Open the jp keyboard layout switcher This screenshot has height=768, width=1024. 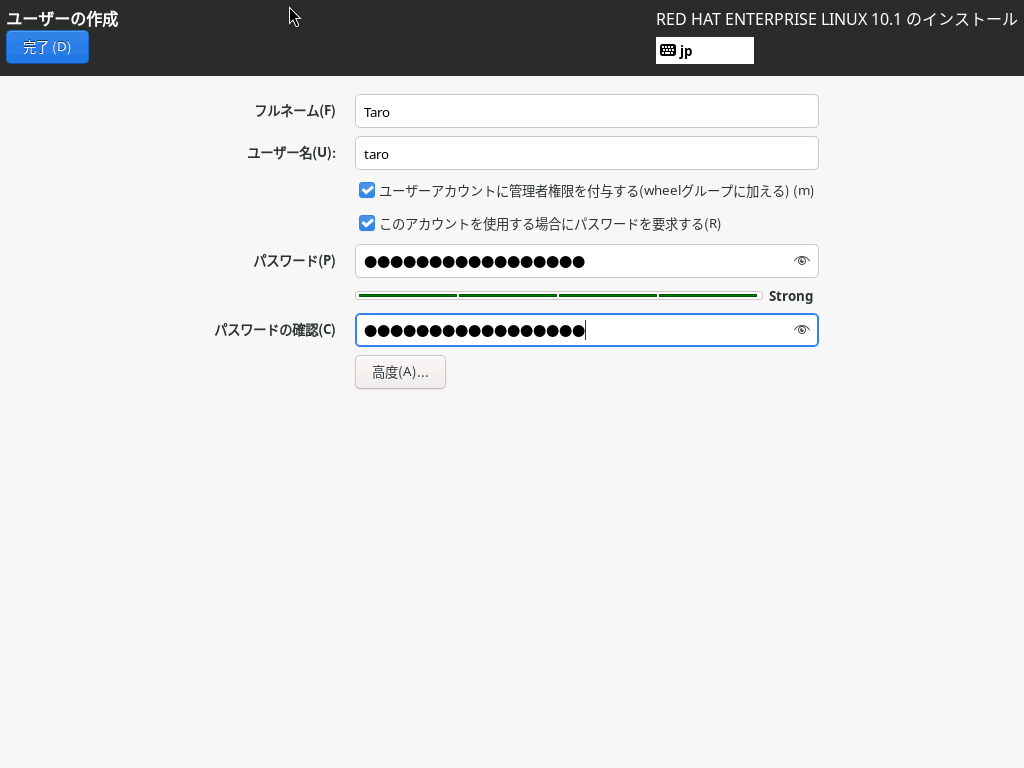point(705,51)
